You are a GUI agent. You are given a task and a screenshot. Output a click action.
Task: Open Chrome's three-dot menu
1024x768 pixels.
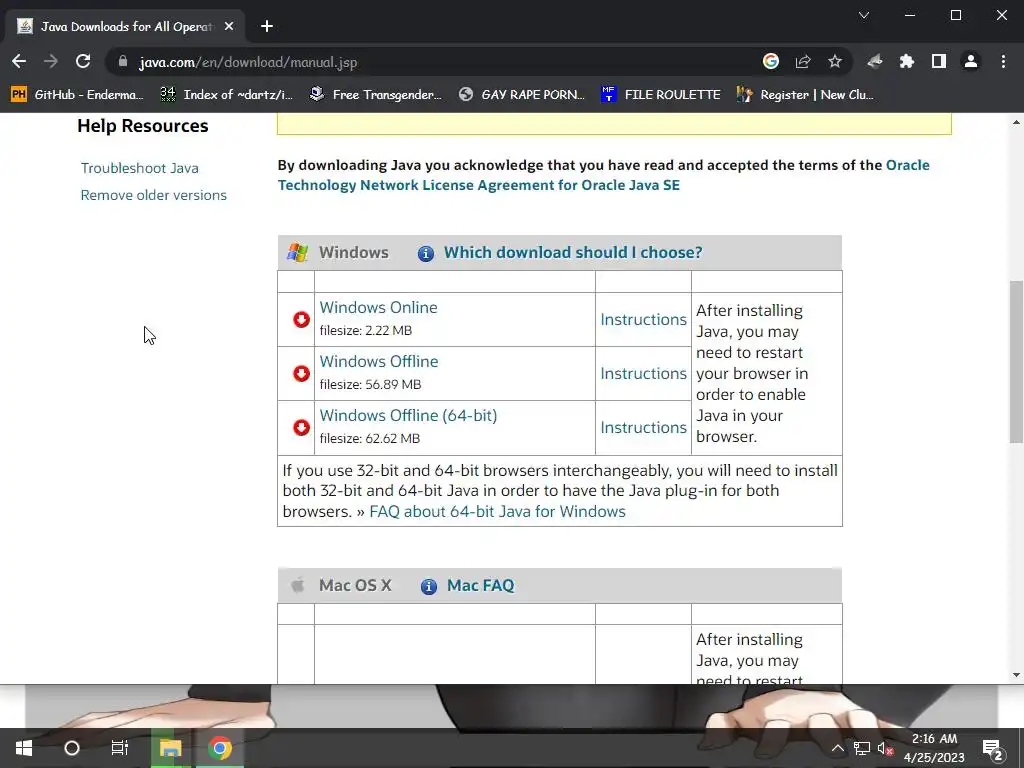[x=1003, y=61]
